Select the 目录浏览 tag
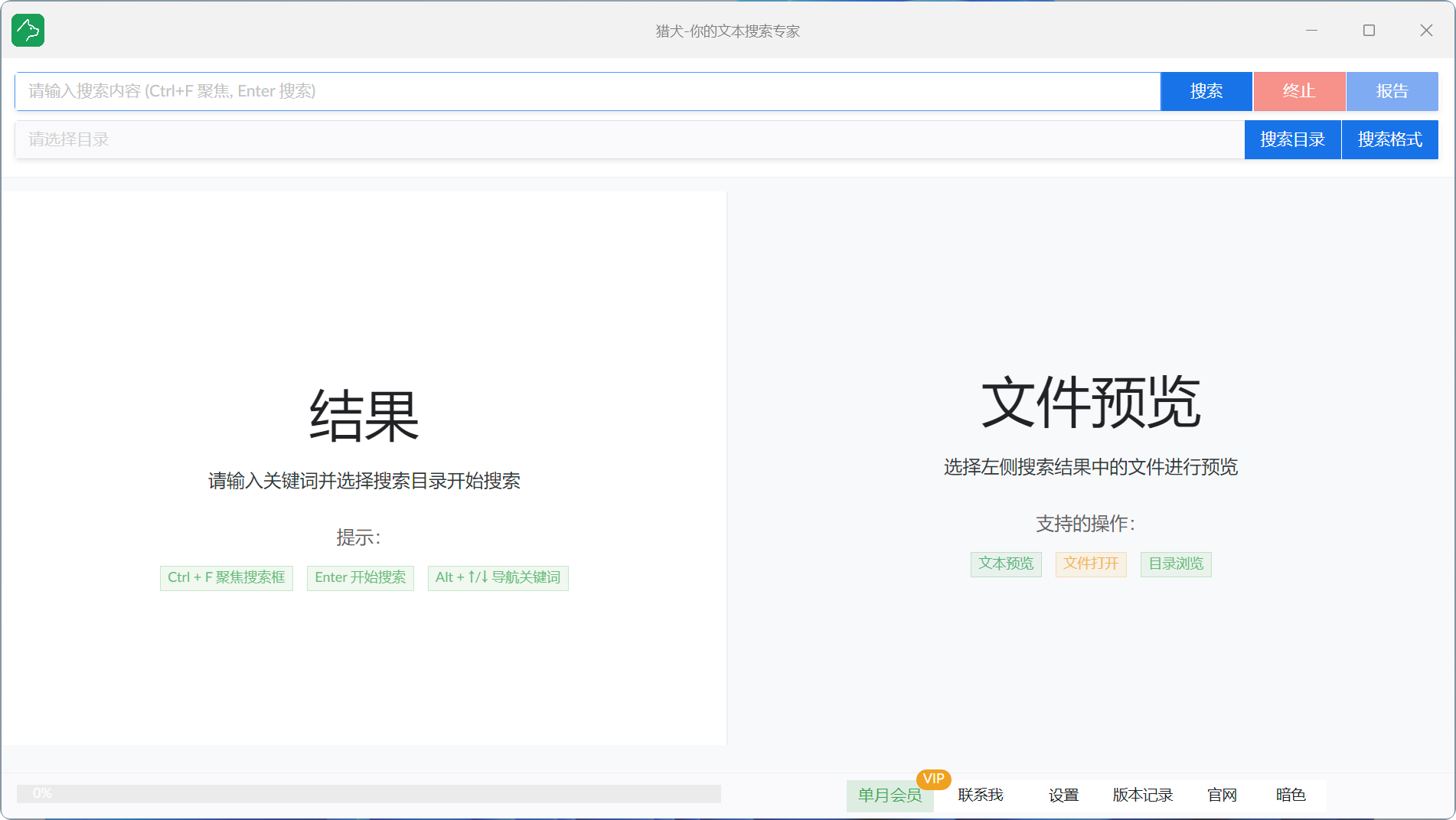This screenshot has width=1456, height=820. [x=1175, y=564]
